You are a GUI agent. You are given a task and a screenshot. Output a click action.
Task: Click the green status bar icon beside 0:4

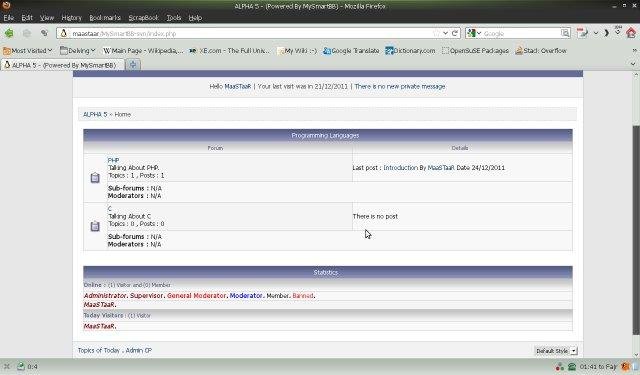point(21,366)
